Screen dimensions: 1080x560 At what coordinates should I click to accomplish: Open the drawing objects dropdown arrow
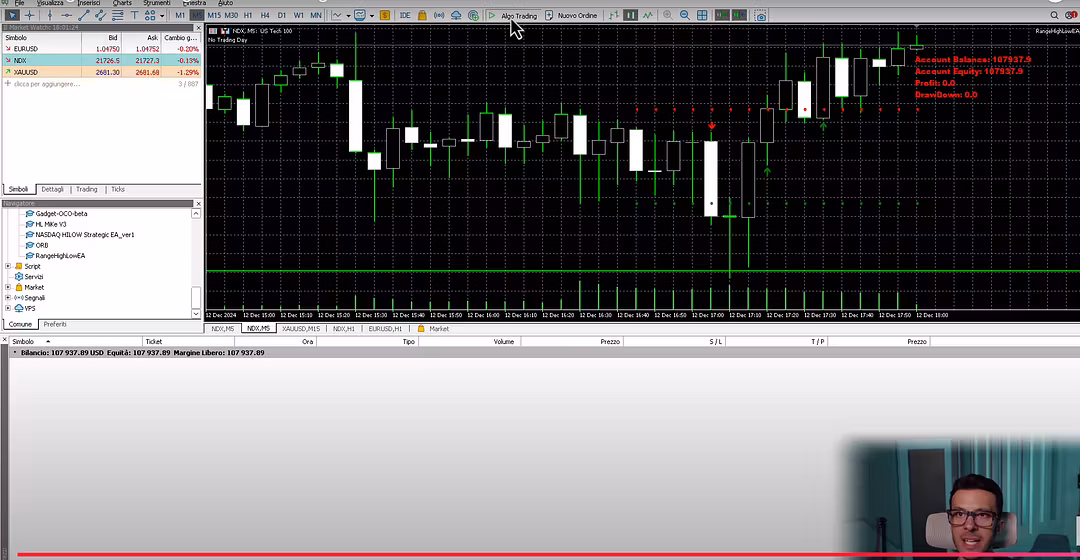tap(162, 15)
